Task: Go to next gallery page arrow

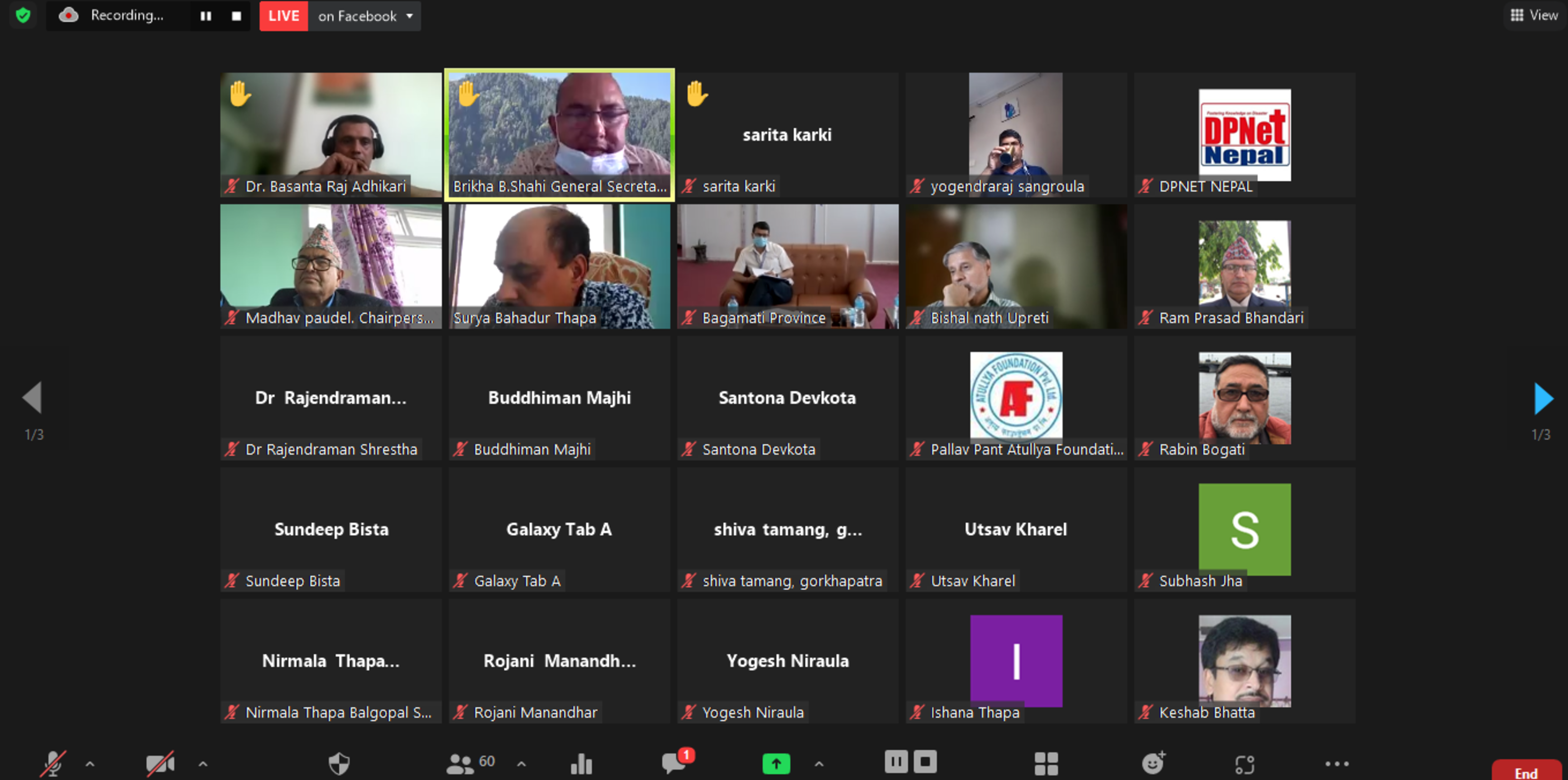Action: (1542, 399)
